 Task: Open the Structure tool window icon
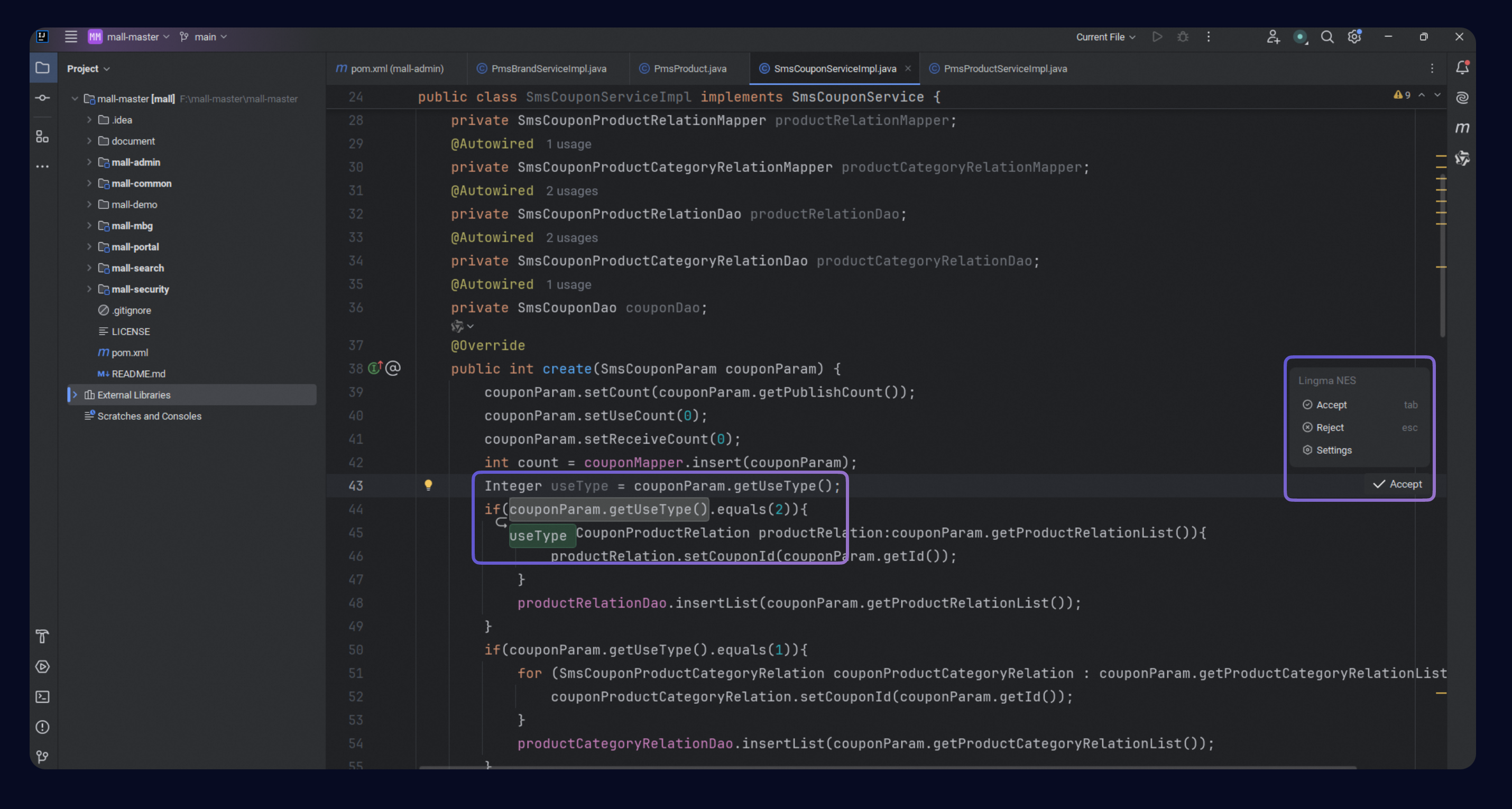[x=42, y=137]
